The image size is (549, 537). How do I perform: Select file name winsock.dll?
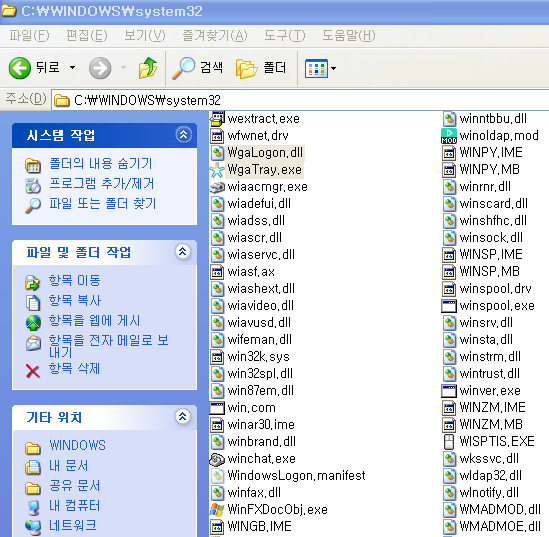point(491,238)
